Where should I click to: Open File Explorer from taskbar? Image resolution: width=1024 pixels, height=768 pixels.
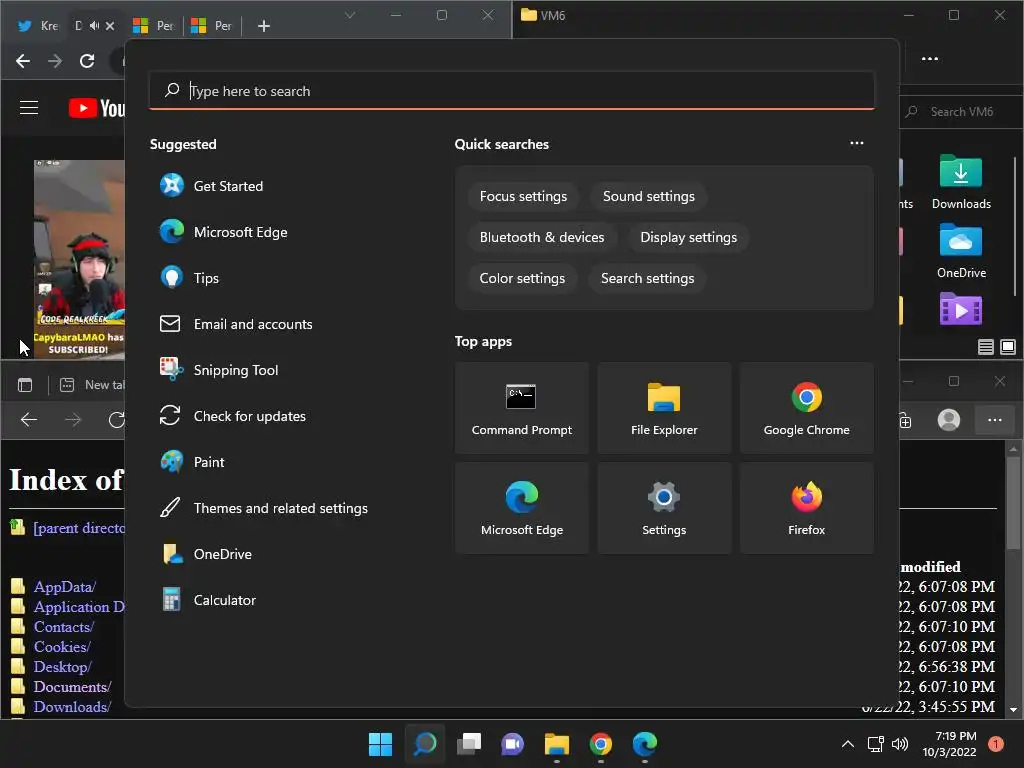556,744
